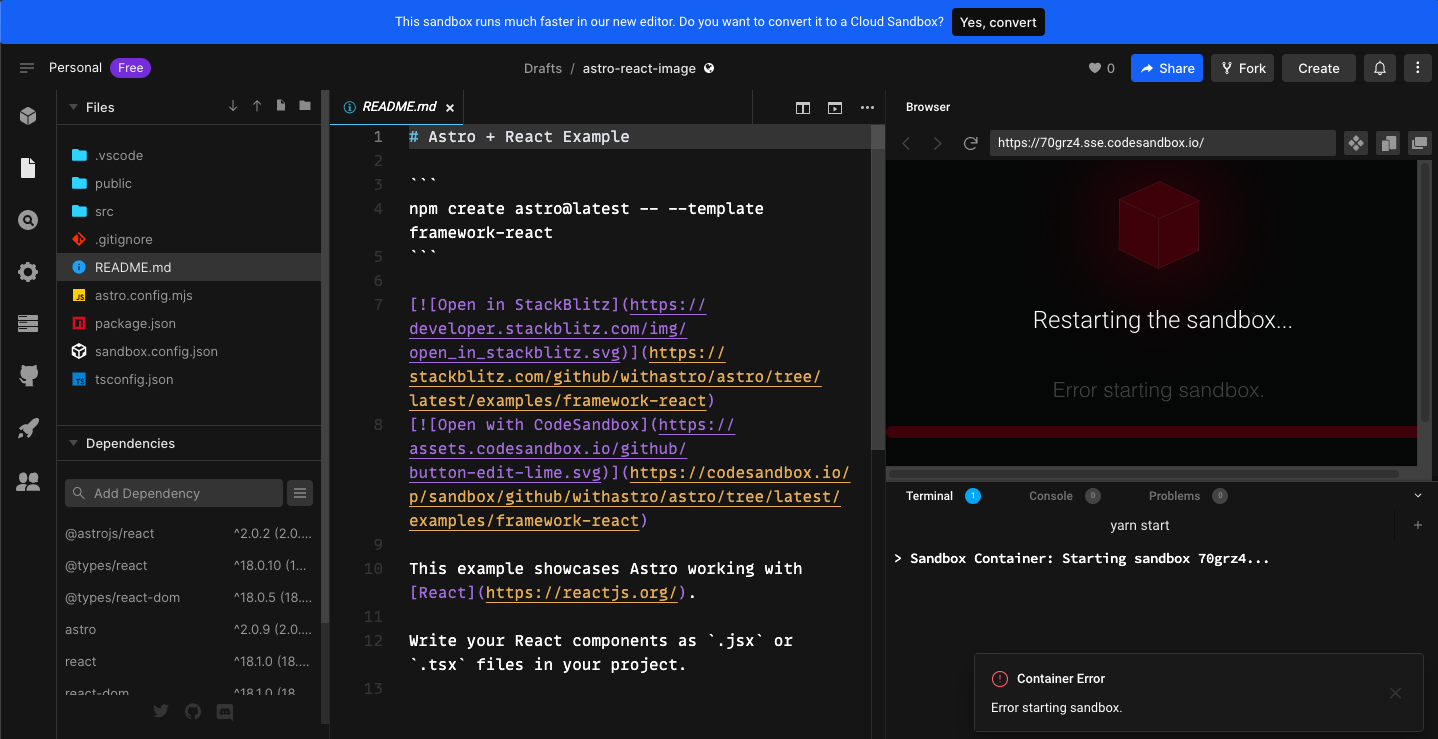Open the Live collaboration panel

tap(28, 481)
